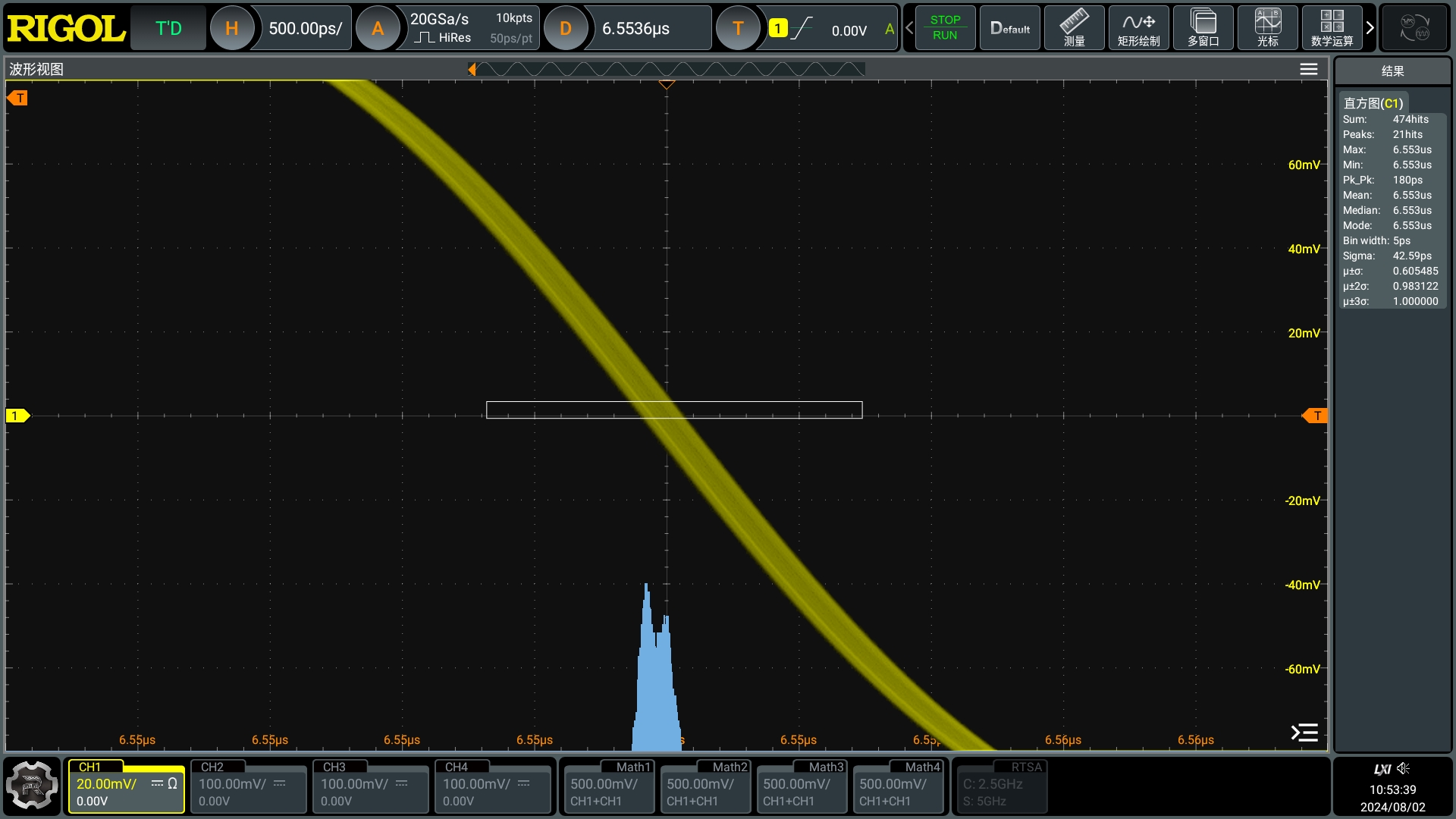The height and width of the screenshot is (819, 1456).
Task: Open the 数学运算 math operations panel
Action: tap(1332, 27)
